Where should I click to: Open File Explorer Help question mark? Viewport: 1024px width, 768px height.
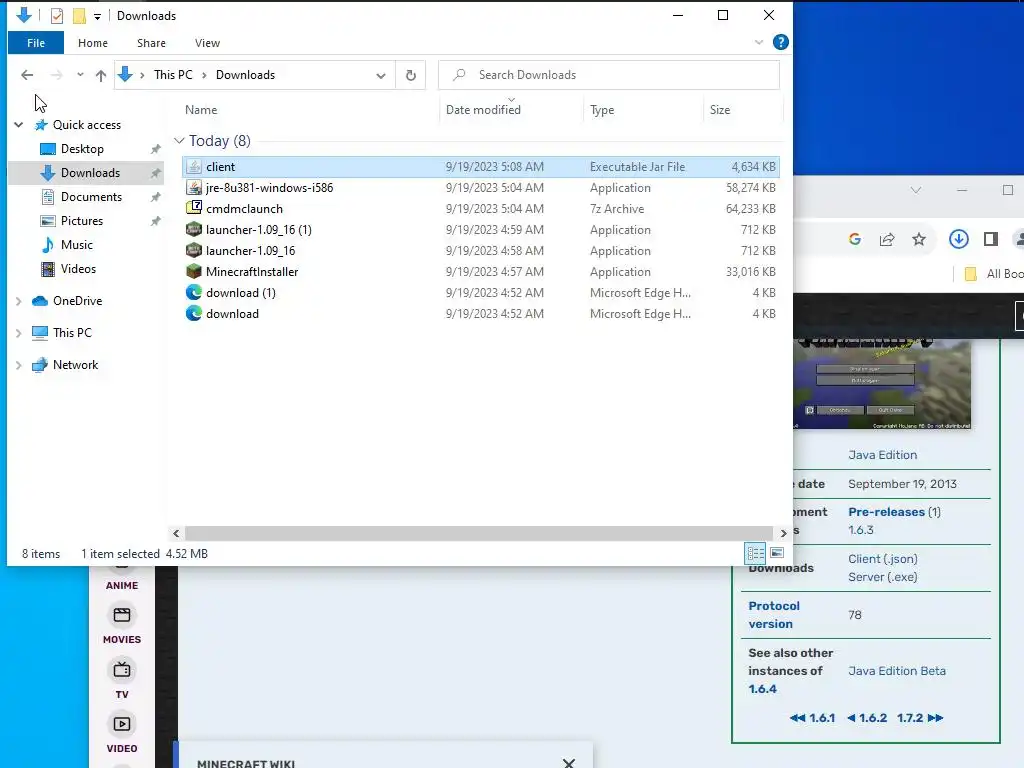point(780,42)
